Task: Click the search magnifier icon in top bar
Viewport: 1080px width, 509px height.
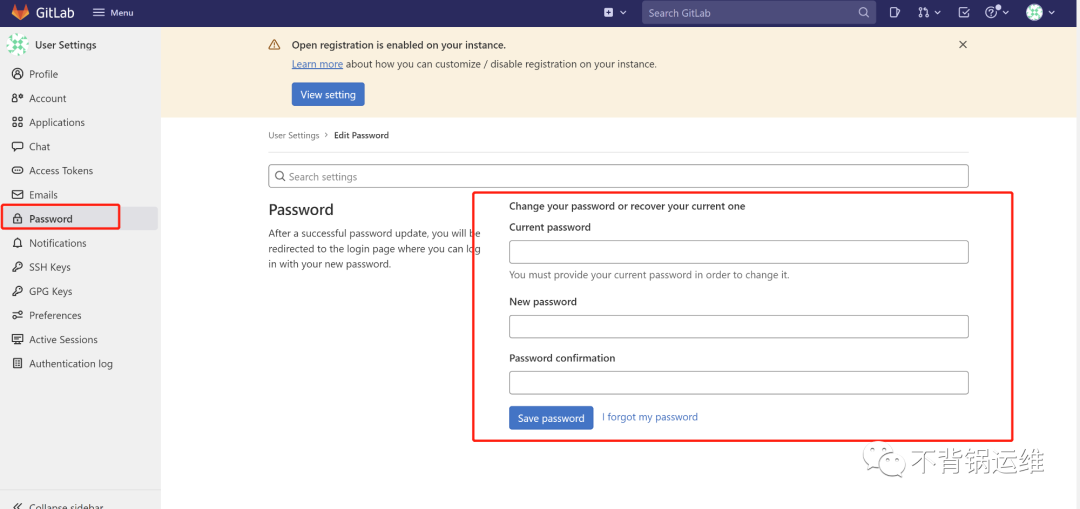Action: 863,12
